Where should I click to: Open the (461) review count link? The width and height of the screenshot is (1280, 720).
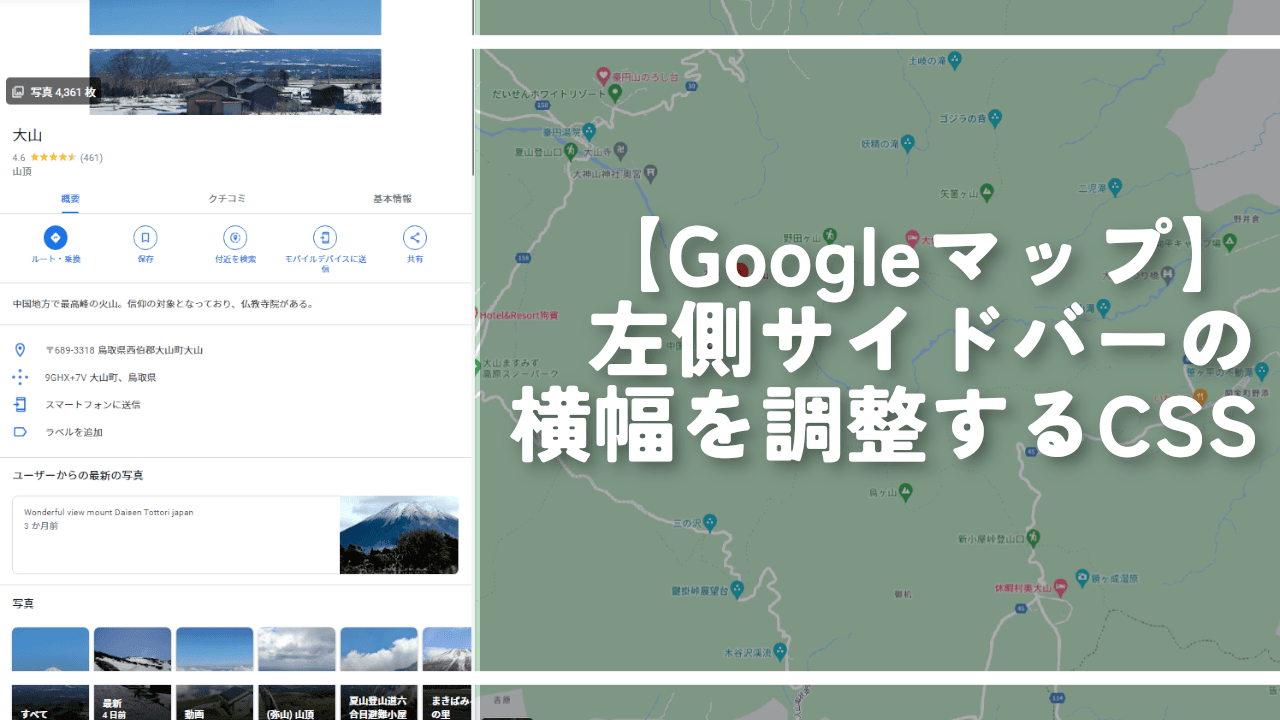pyautogui.click(x=91, y=157)
